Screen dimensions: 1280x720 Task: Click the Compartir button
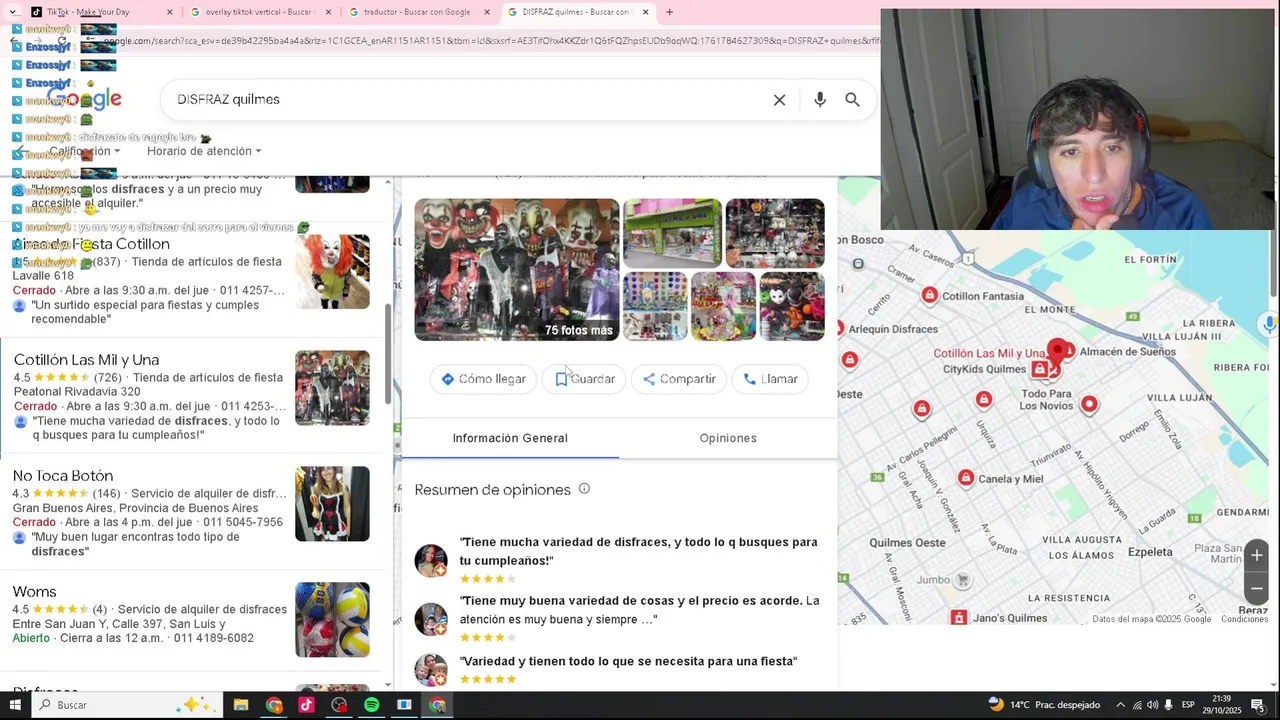point(679,379)
